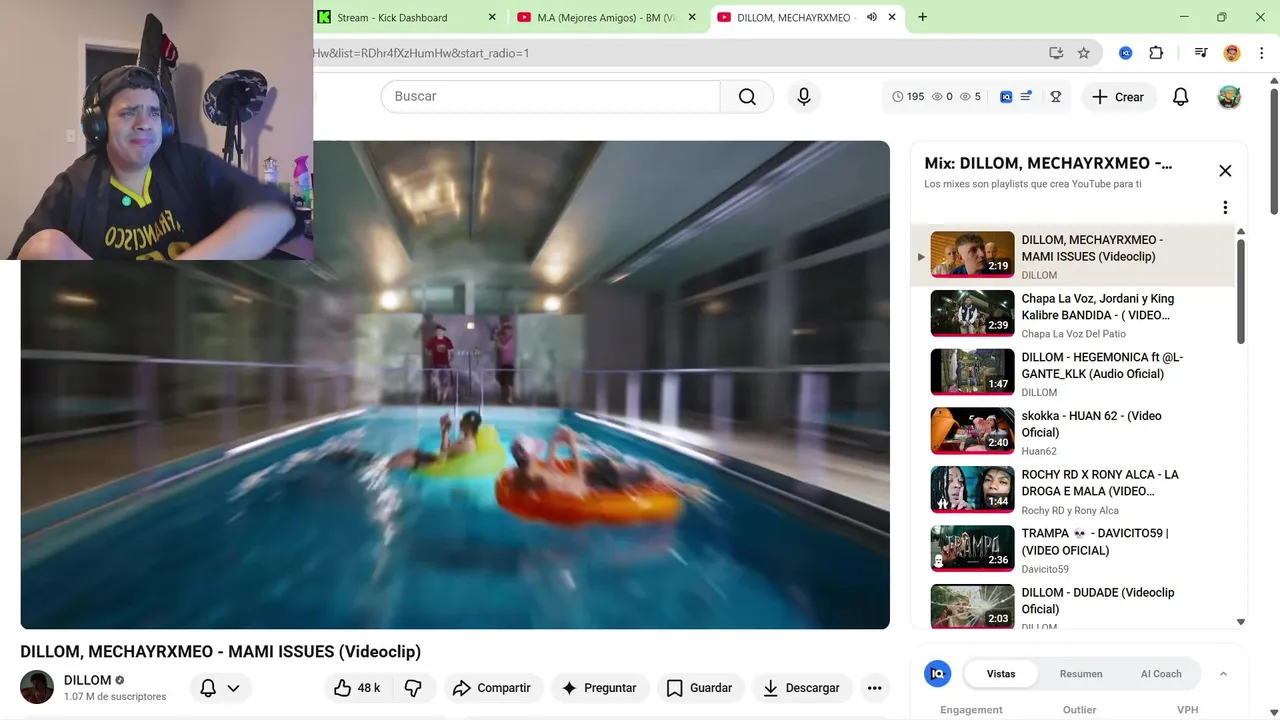This screenshot has height=720, width=1280.
Task: Bookmark this page with the star icon
Action: point(1083,53)
